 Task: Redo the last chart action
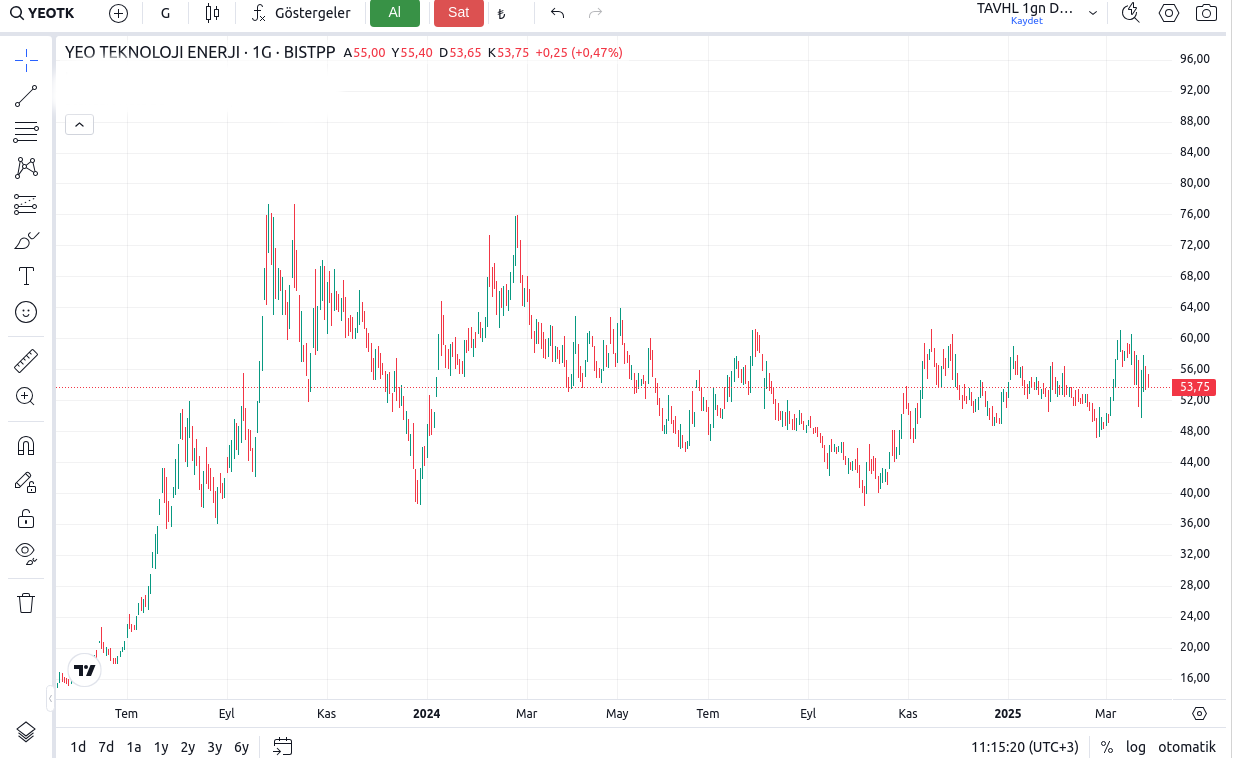tap(595, 13)
